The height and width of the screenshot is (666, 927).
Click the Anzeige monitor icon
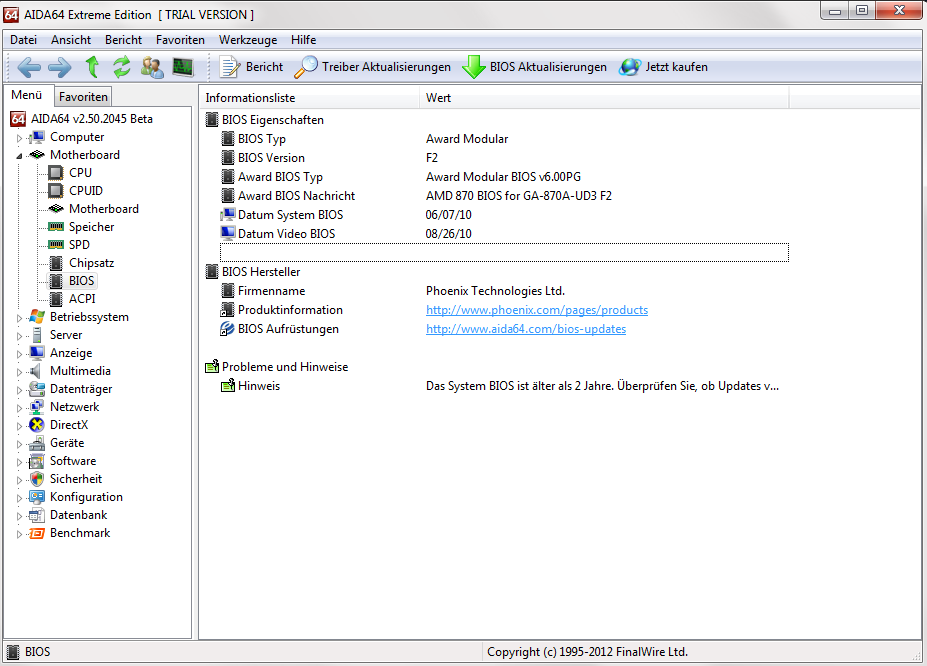pos(37,353)
